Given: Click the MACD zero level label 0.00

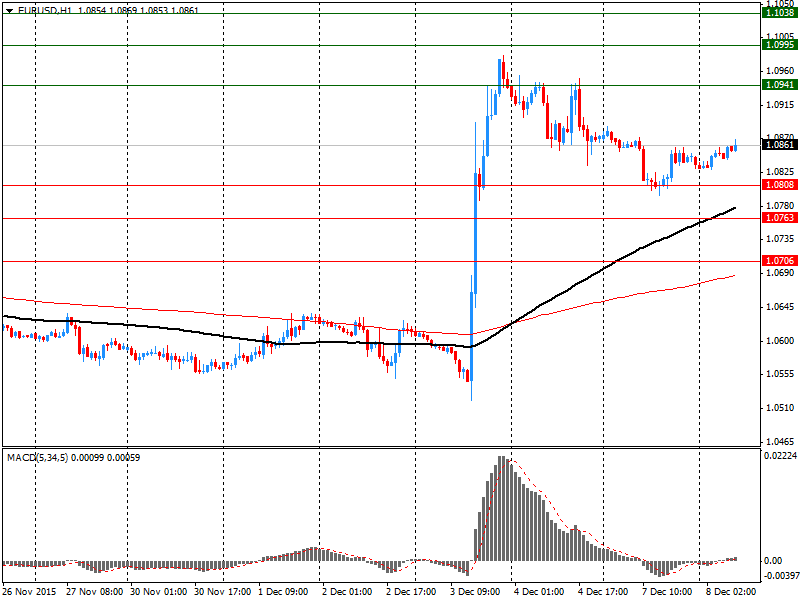Looking at the screenshot, I should (773, 561).
